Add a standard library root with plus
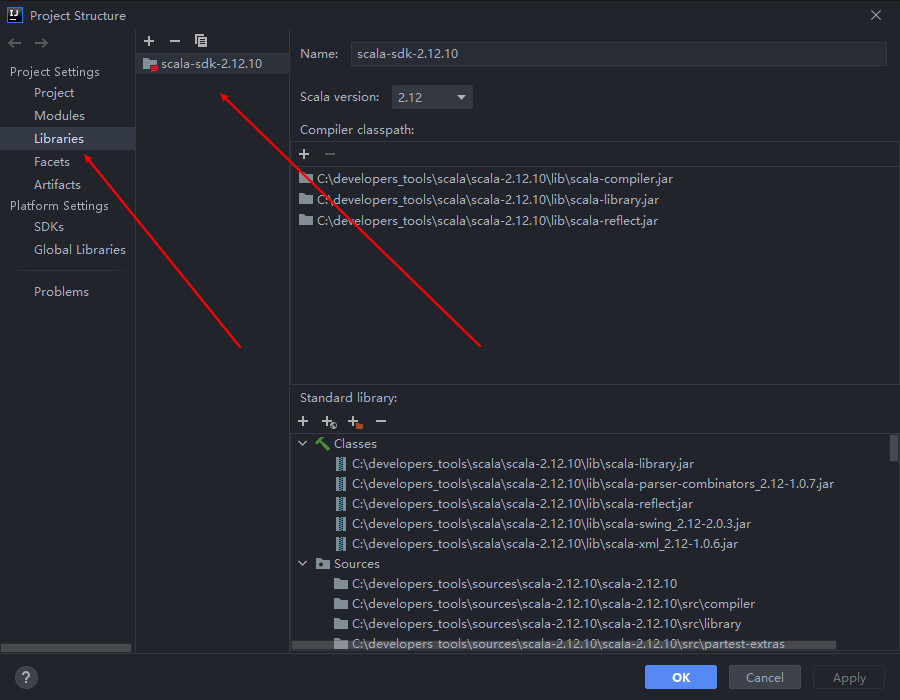This screenshot has height=700, width=900. point(303,421)
